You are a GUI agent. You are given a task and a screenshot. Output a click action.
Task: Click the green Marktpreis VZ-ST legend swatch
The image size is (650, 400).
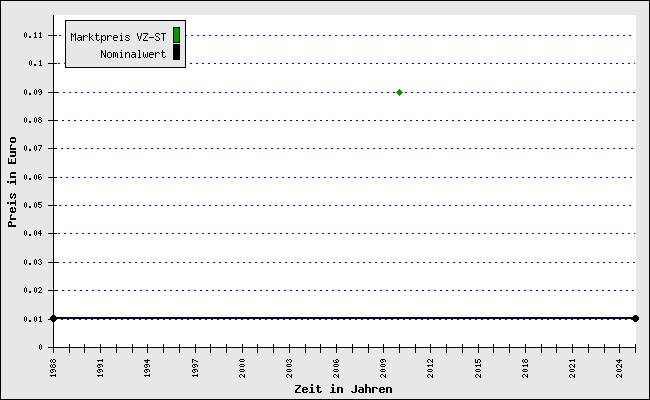176,36
